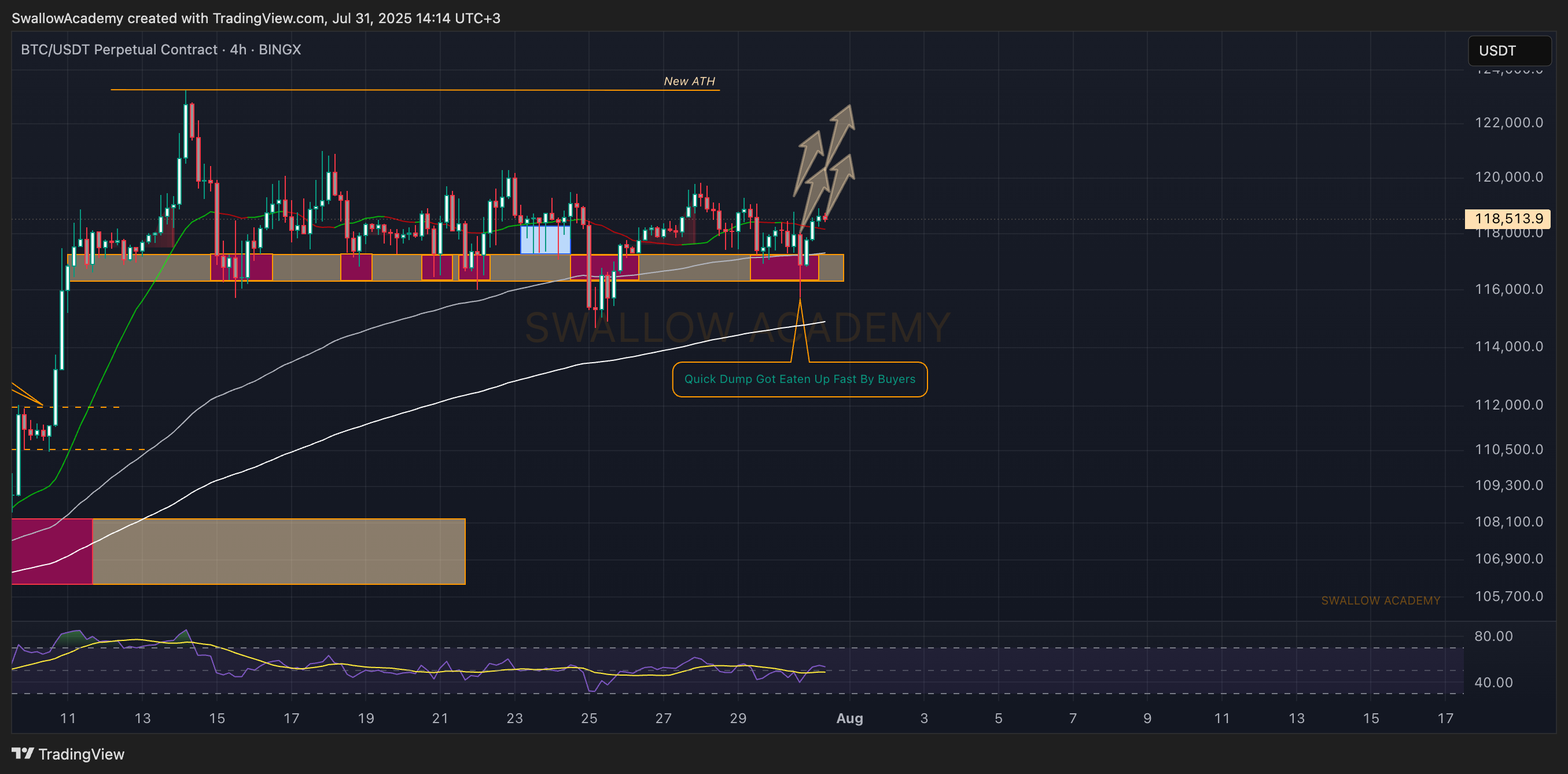Click the 108,100.0 price axis label

[1508, 521]
